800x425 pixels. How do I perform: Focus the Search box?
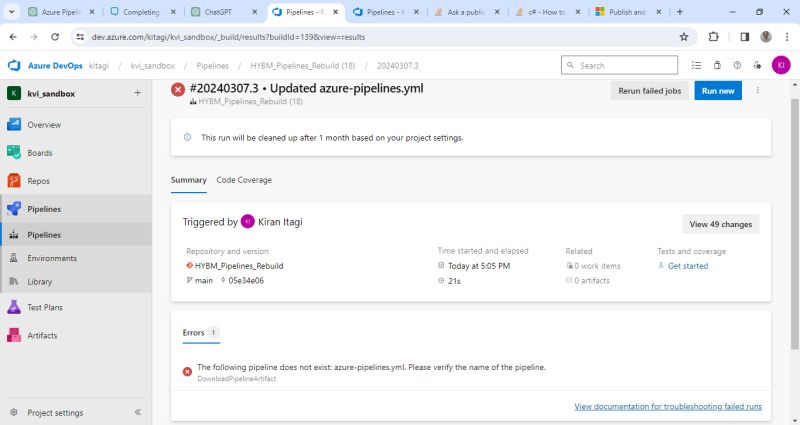pos(619,65)
